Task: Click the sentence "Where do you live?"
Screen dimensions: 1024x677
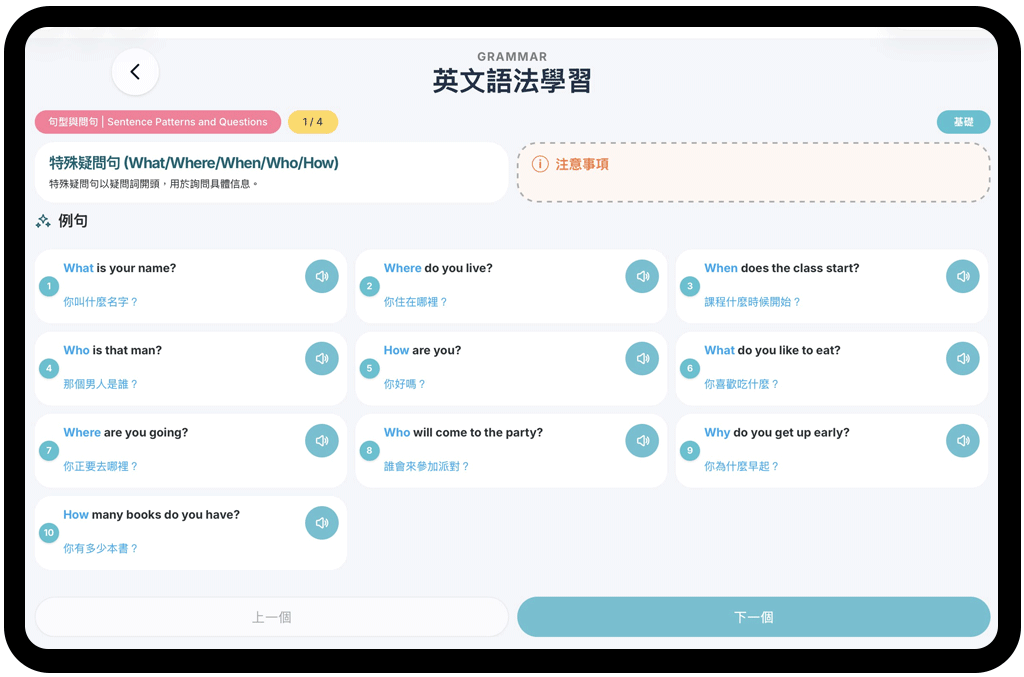Action: coord(438,268)
